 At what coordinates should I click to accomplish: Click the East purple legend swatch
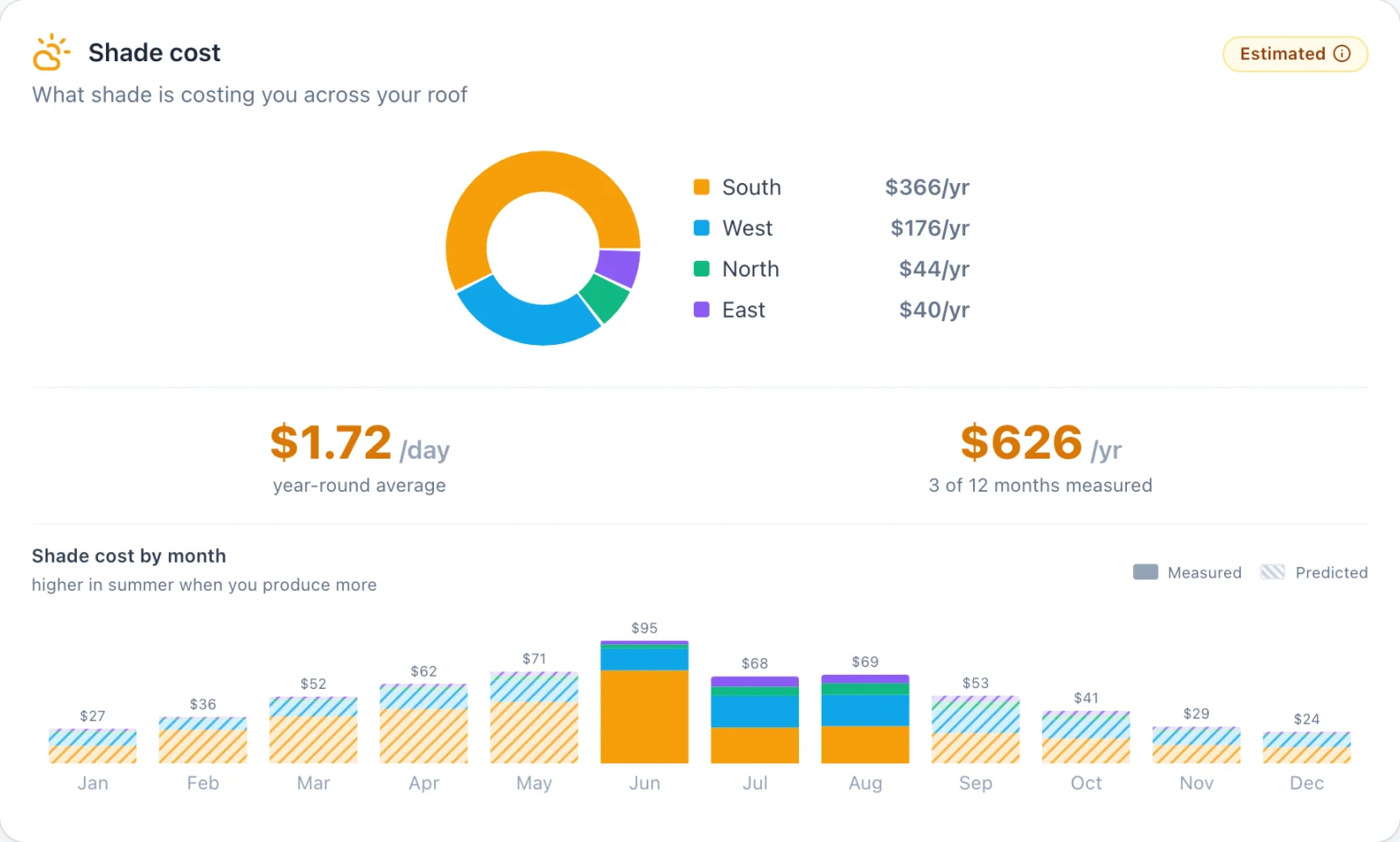click(702, 310)
